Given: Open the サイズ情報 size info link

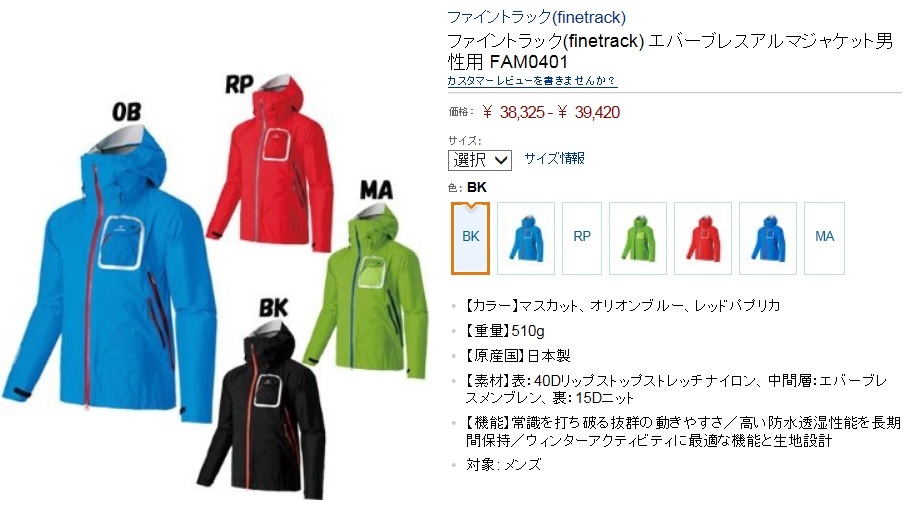Looking at the screenshot, I should point(554,158).
